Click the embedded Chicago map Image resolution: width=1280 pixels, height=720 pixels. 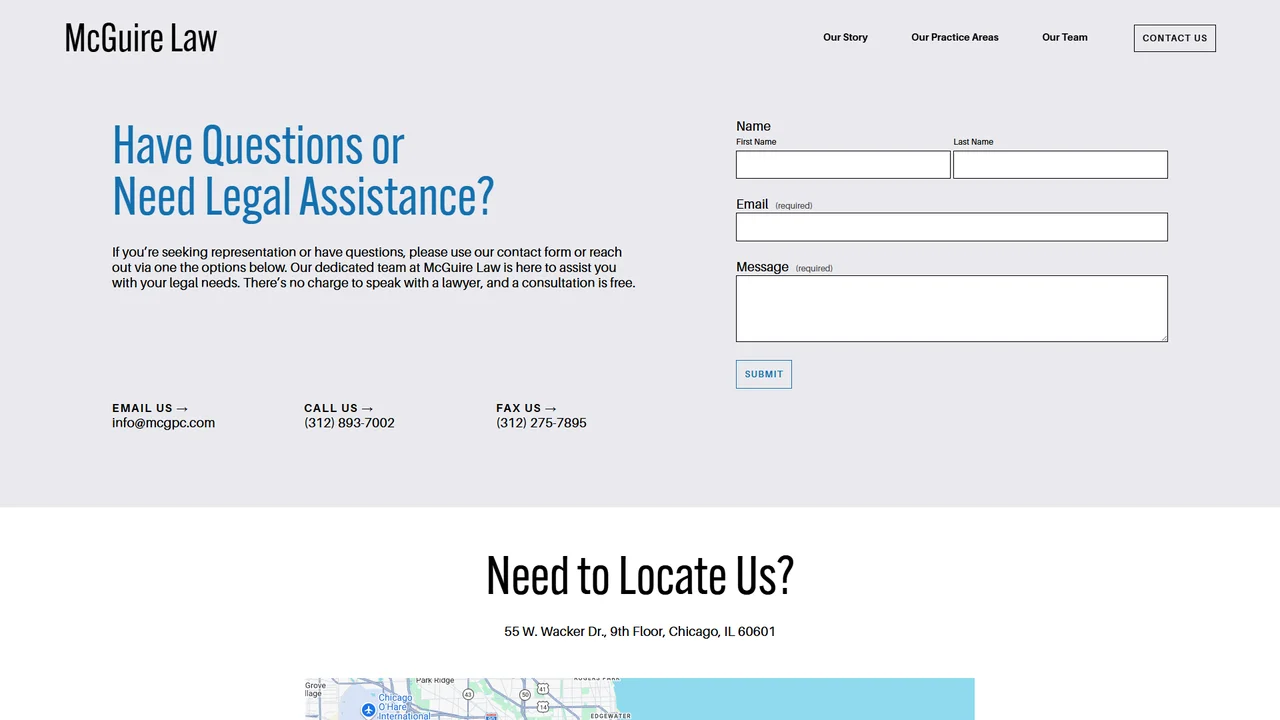coord(640,699)
